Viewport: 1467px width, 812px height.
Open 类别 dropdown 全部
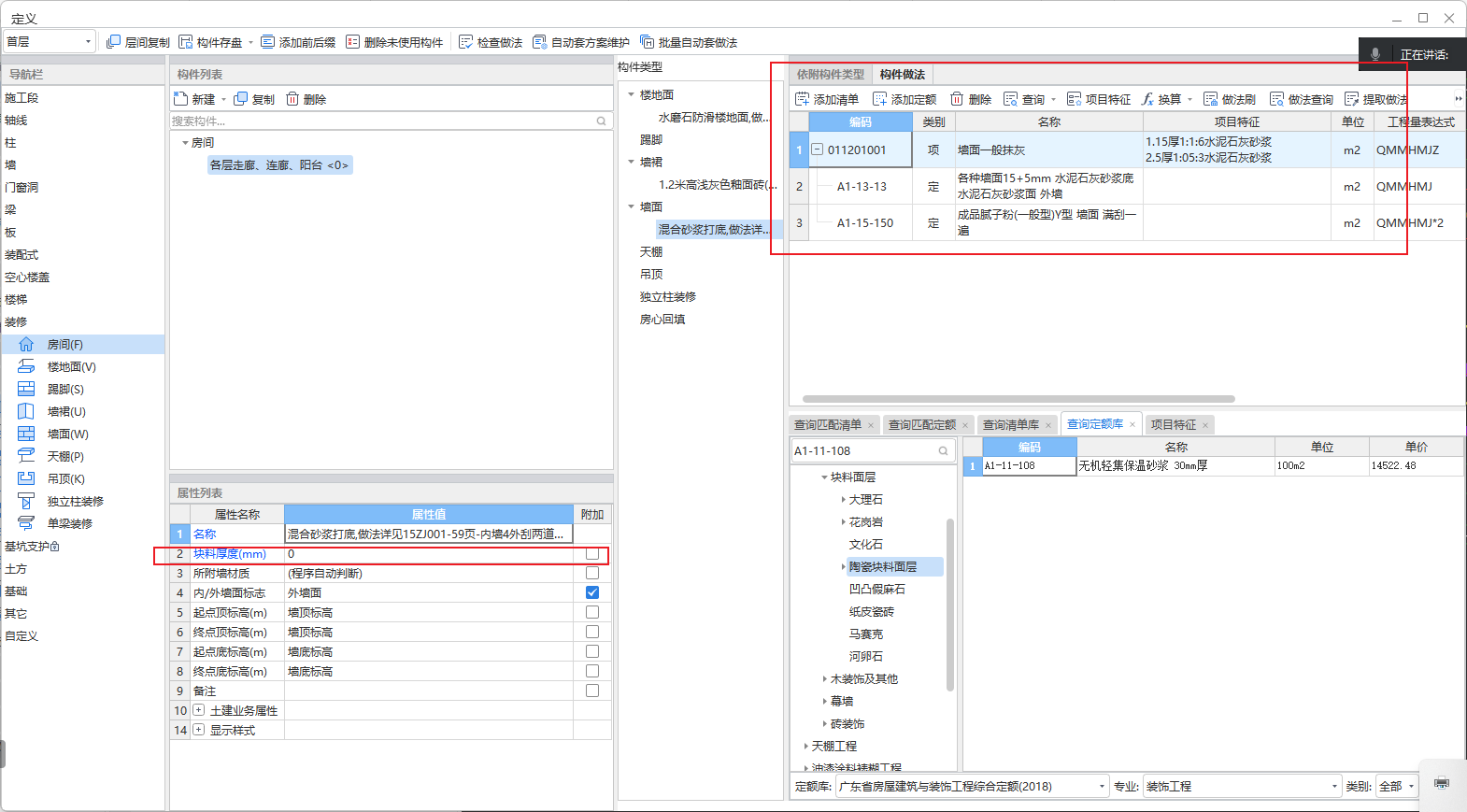1397,786
